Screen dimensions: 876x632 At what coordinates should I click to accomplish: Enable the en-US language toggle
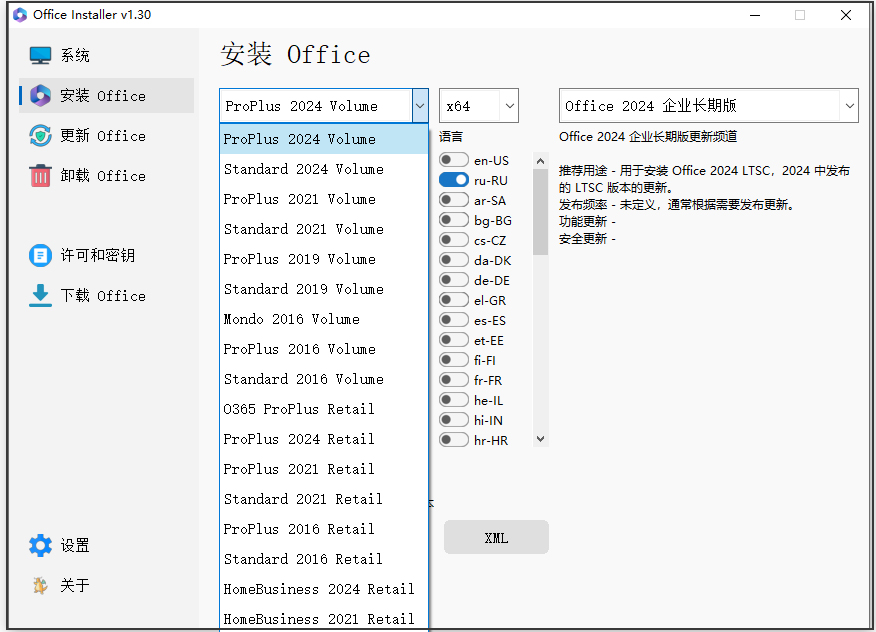click(454, 160)
